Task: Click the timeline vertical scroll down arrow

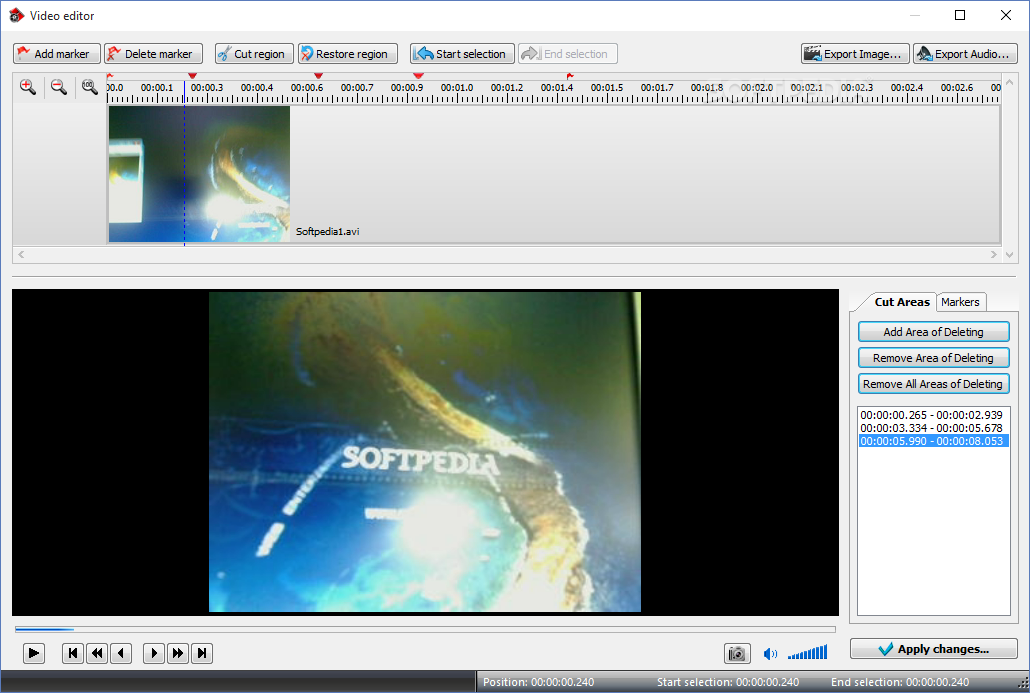Action: (1010, 255)
